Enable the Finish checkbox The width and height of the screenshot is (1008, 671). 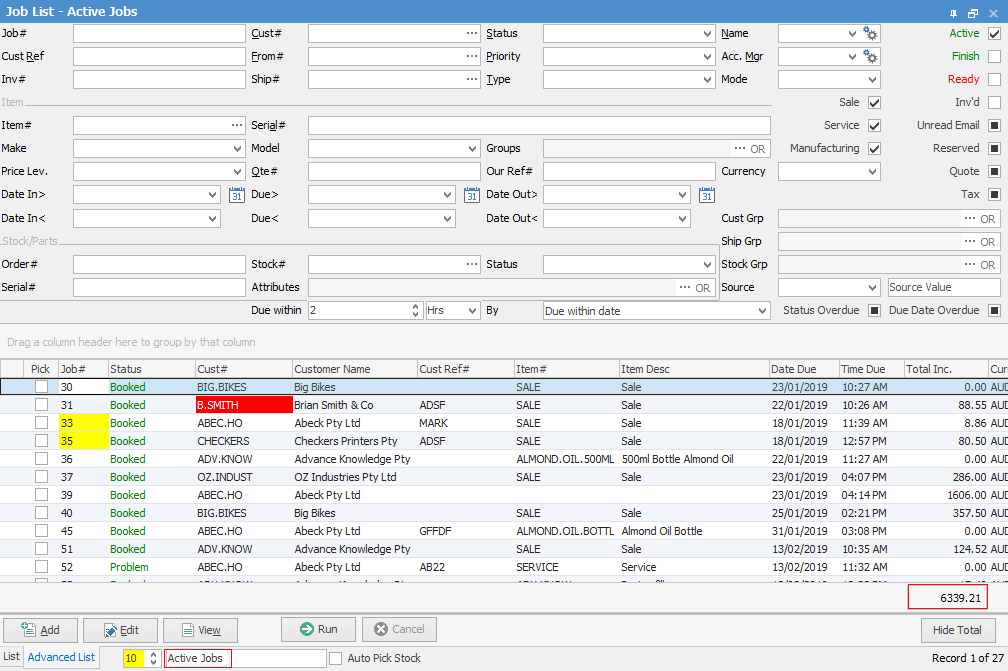(x=994, y=57)
